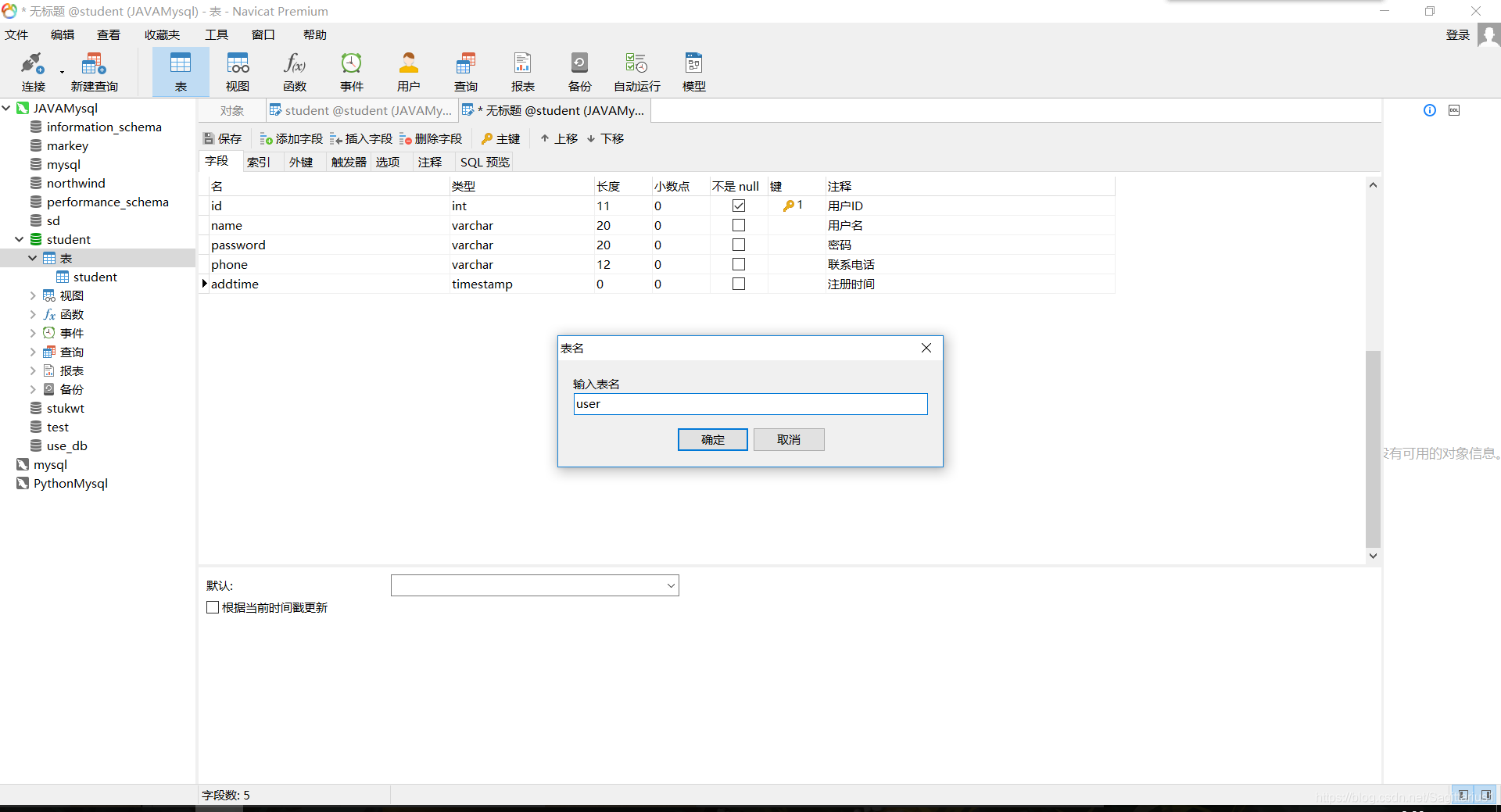1501x812 pixels.
Task: Collapse the JAVAMysql connection node
Action: [x=6, y=108]
